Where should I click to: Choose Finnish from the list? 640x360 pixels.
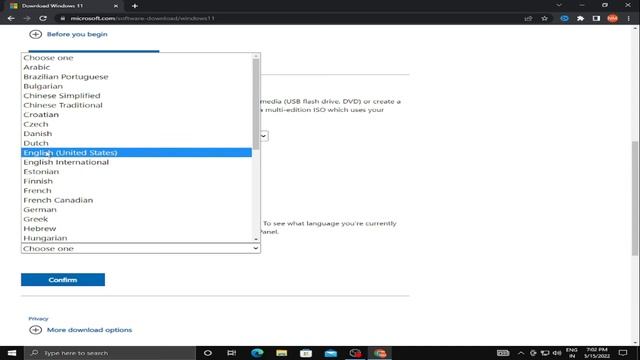point(136,181)
